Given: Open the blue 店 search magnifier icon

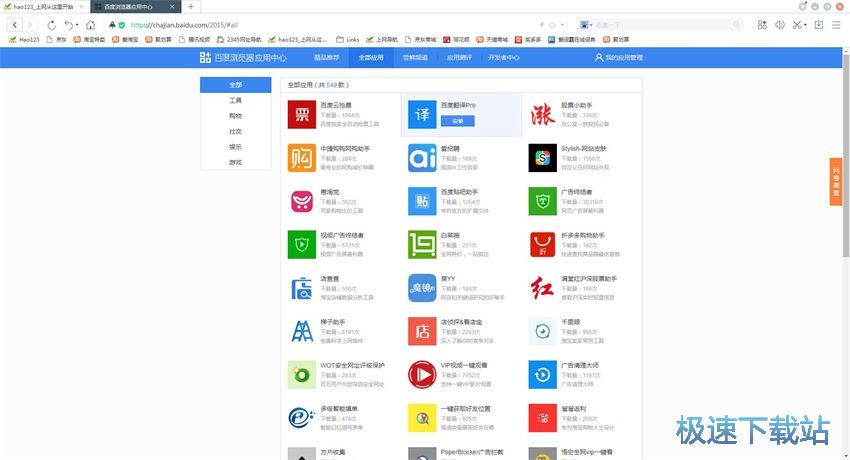Looking at the screenshot, I should 301,288.
